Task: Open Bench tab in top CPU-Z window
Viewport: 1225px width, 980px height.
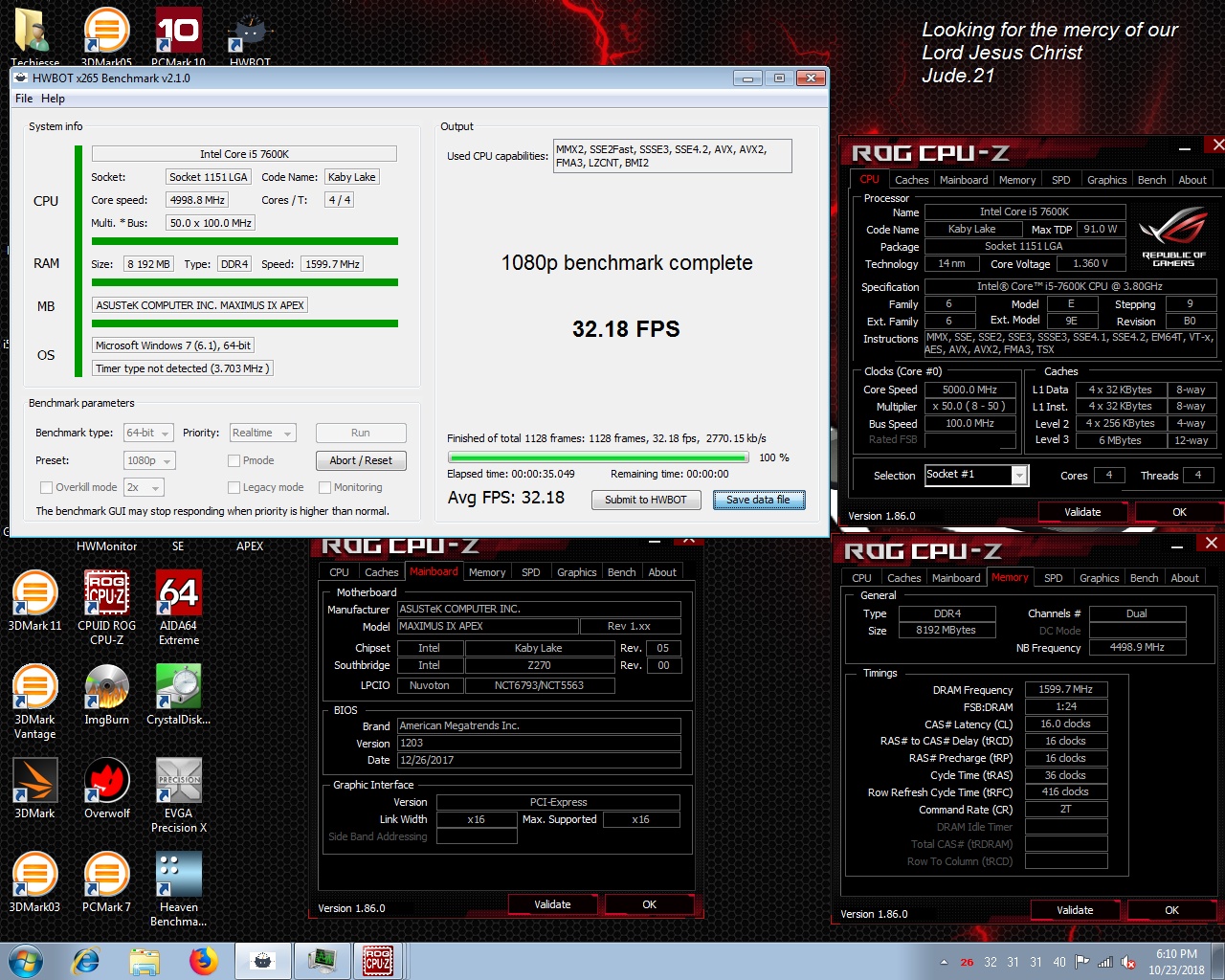Action: pyautogui.click(x=1151, y=180)
